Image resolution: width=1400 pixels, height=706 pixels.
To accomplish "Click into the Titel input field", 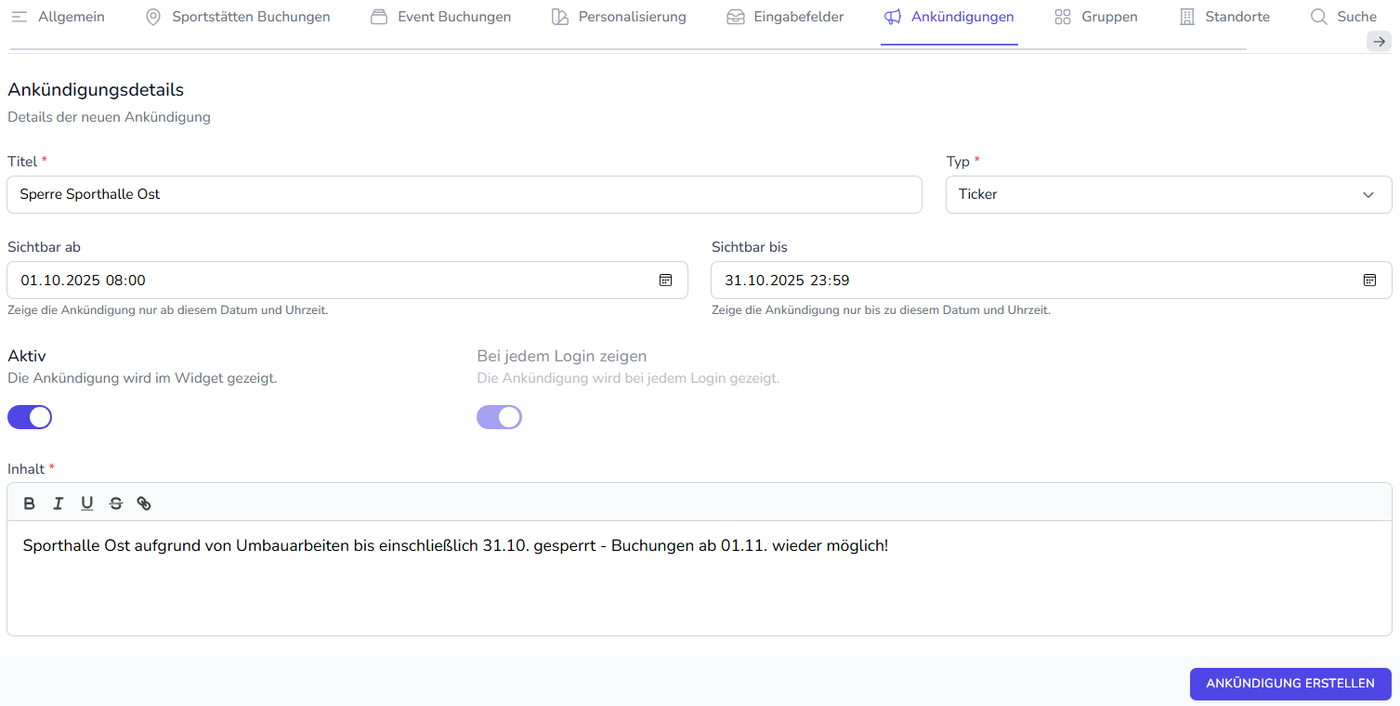I will coord(464,195).
